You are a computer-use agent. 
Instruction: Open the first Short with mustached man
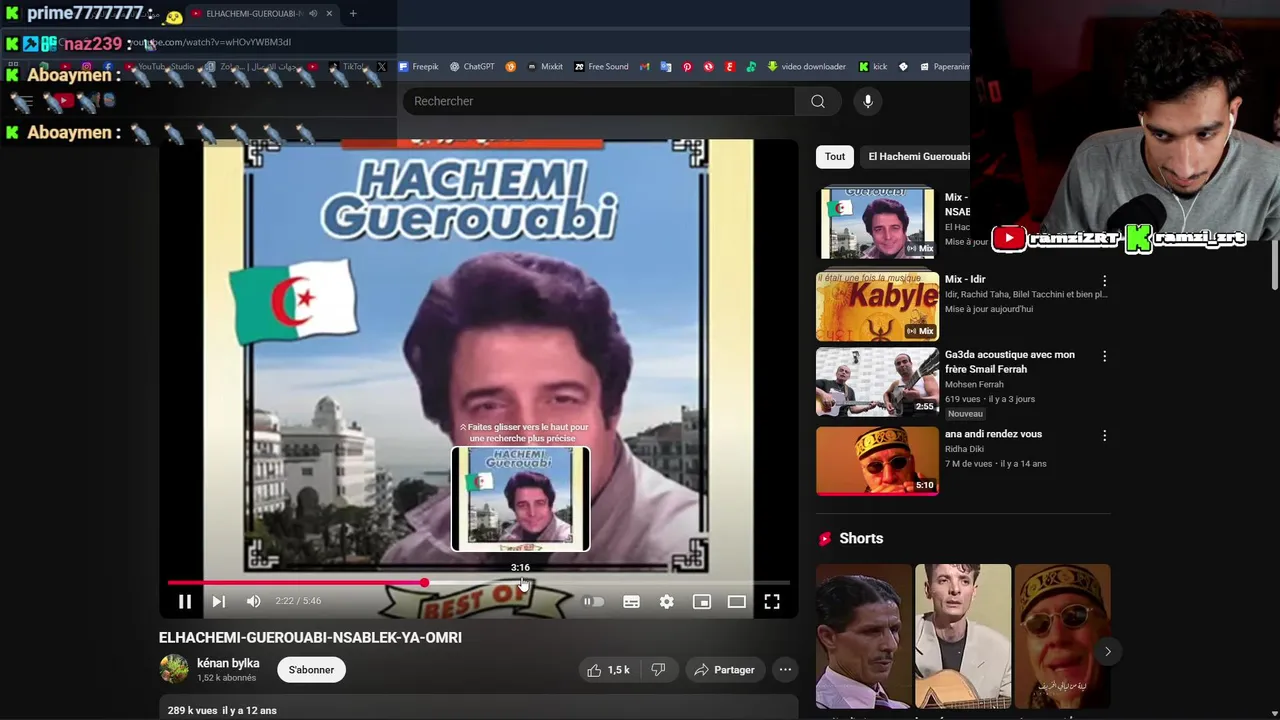[864, 636]
